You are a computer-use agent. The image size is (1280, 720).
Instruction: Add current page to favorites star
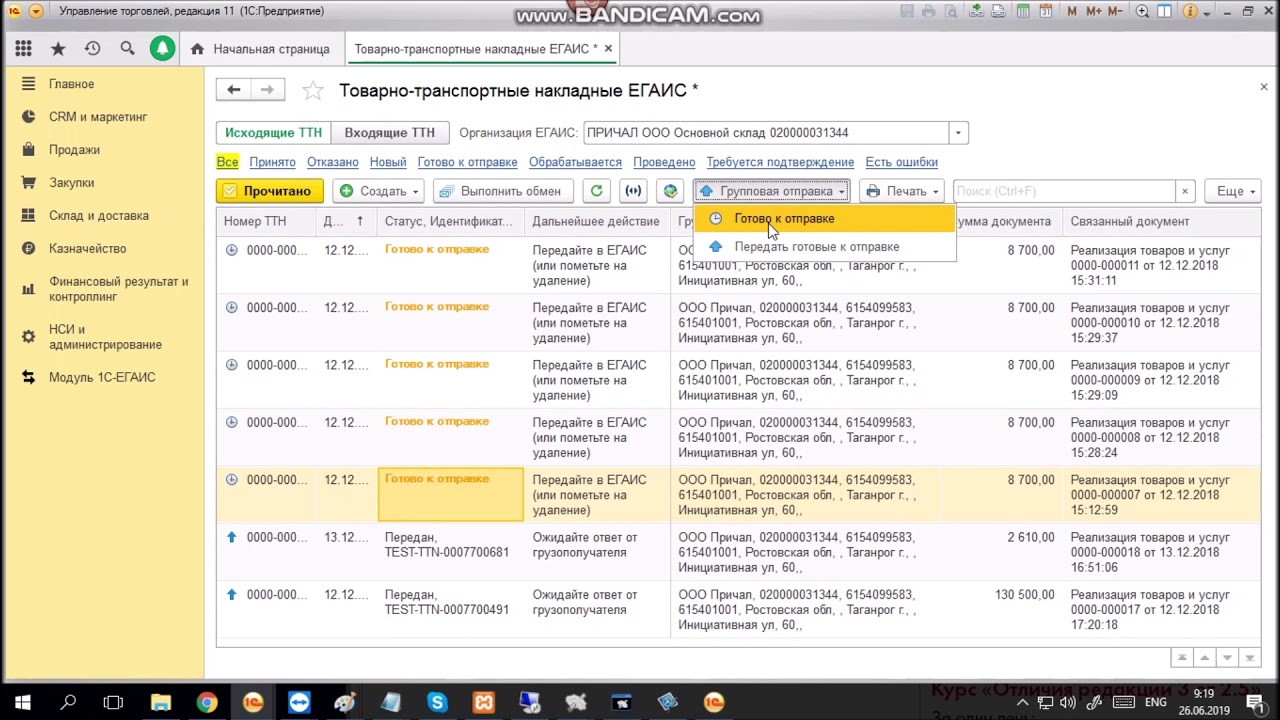(313, 91)
